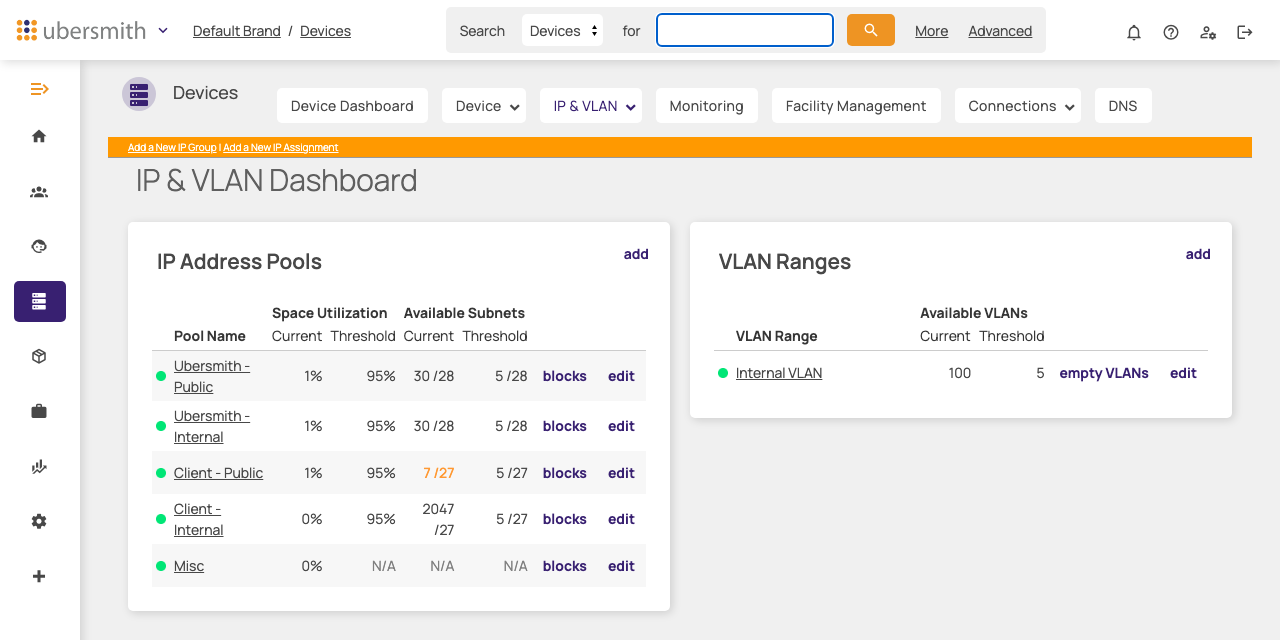The width and height of the screenshot is (1280, 640).
Task: Click the orange search magnifier button
Action: point(871,30)
